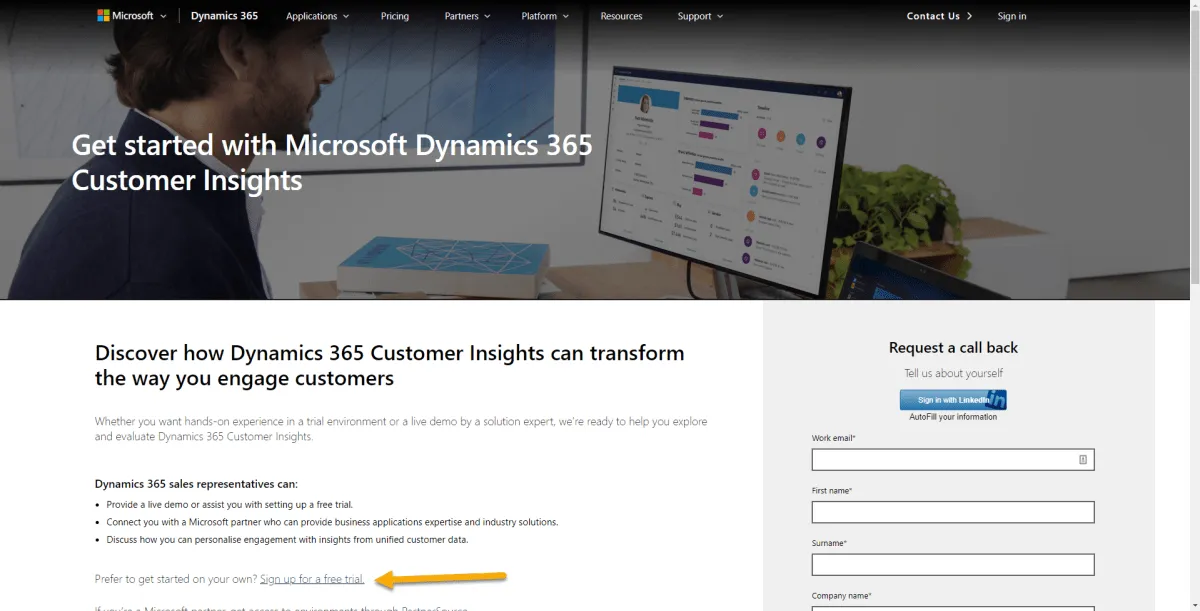Open the Pricing menu item
1200x611 pixels.
[395, 16]
